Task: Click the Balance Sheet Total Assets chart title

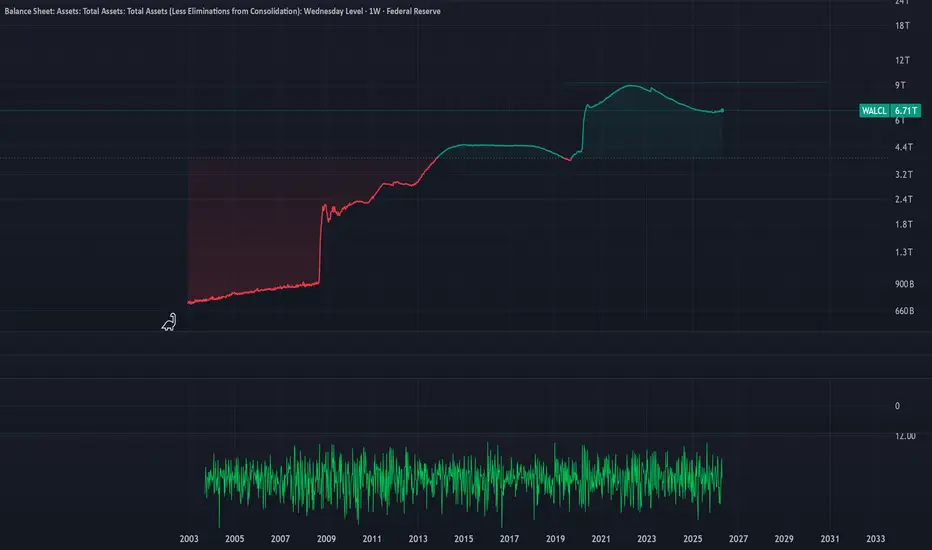Action: [222, 11]
